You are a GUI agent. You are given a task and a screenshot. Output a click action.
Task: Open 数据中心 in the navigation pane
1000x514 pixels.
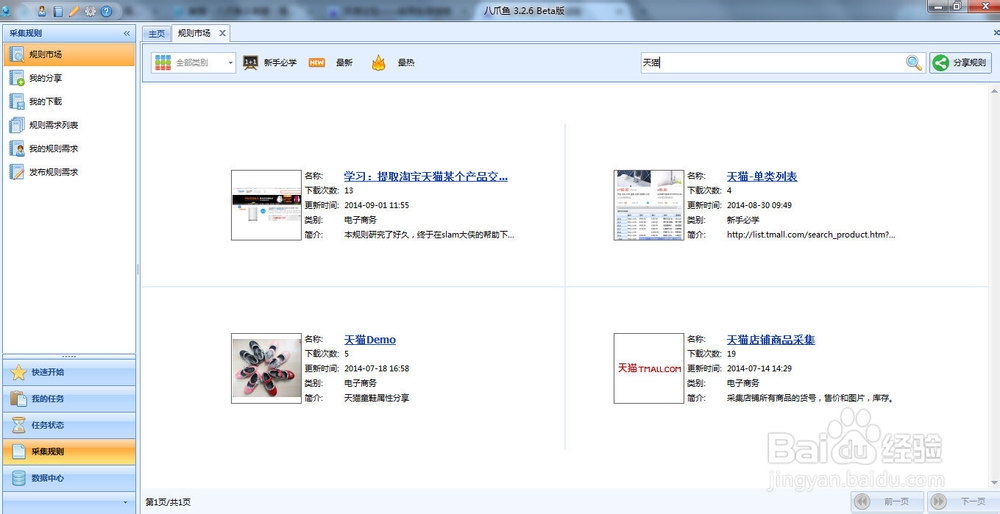(69, 478)
